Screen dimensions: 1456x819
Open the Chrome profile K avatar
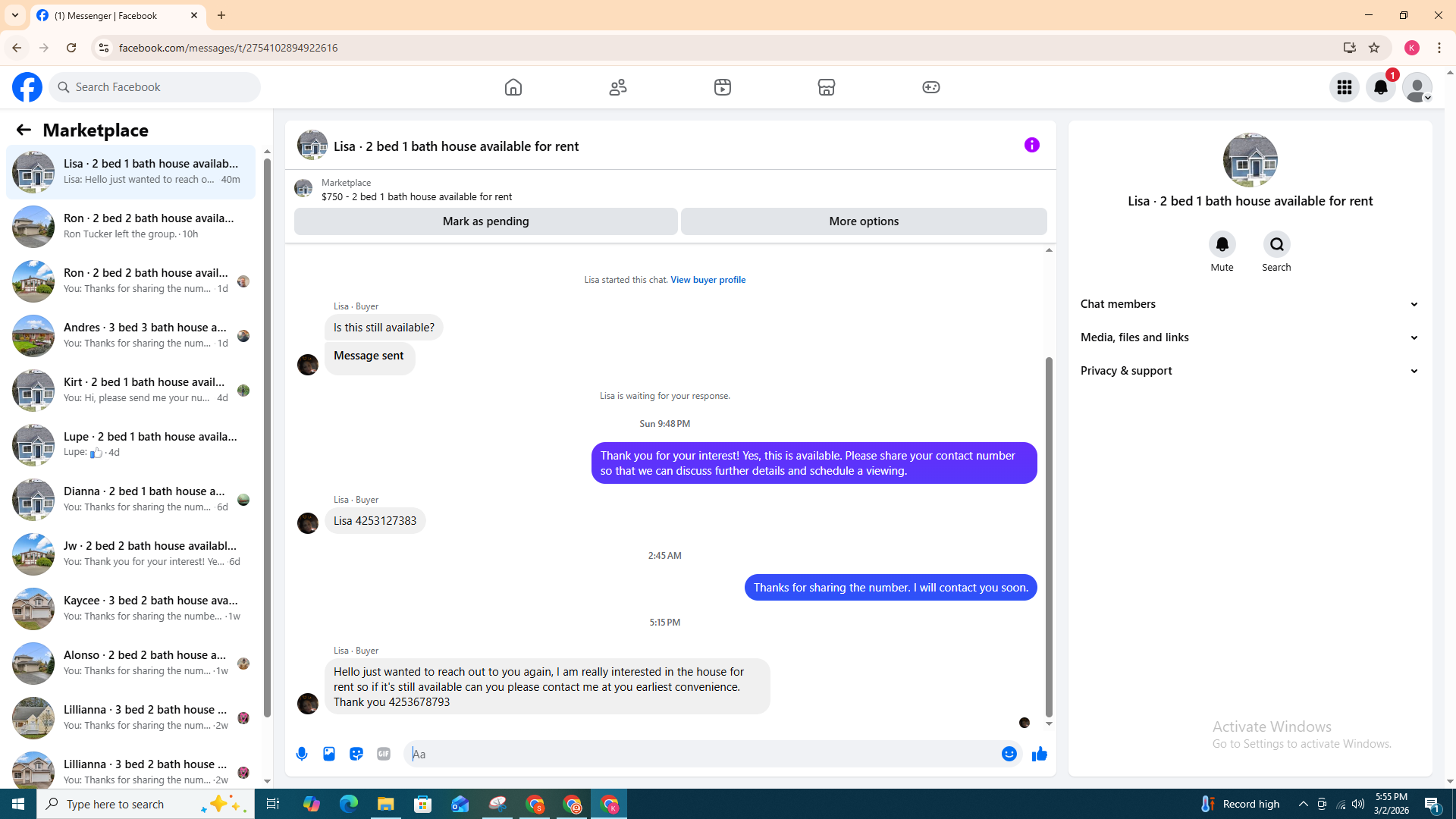pyautogui.click(x=1412, y=48)
